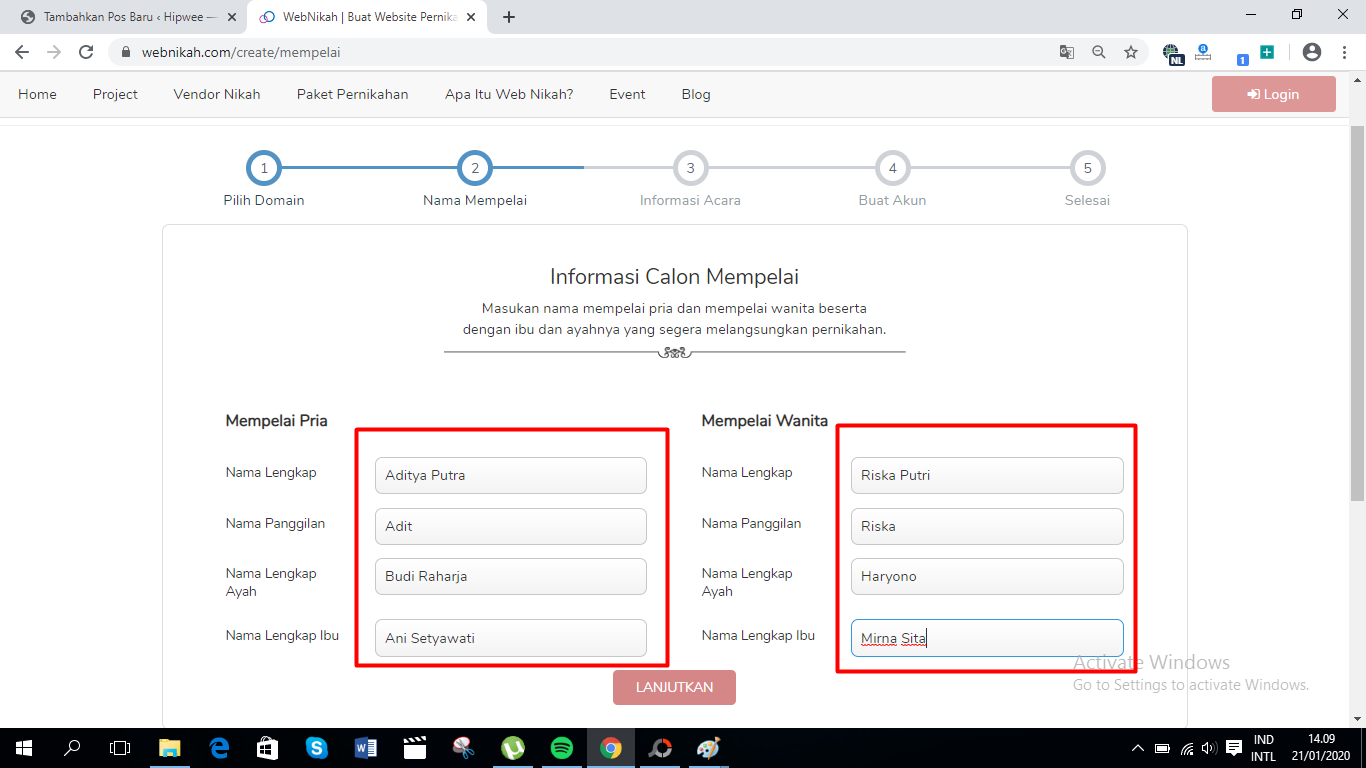Expand hidden icons in the system tray
This screenshot has width=1366, height=768.
point(1138,747)
